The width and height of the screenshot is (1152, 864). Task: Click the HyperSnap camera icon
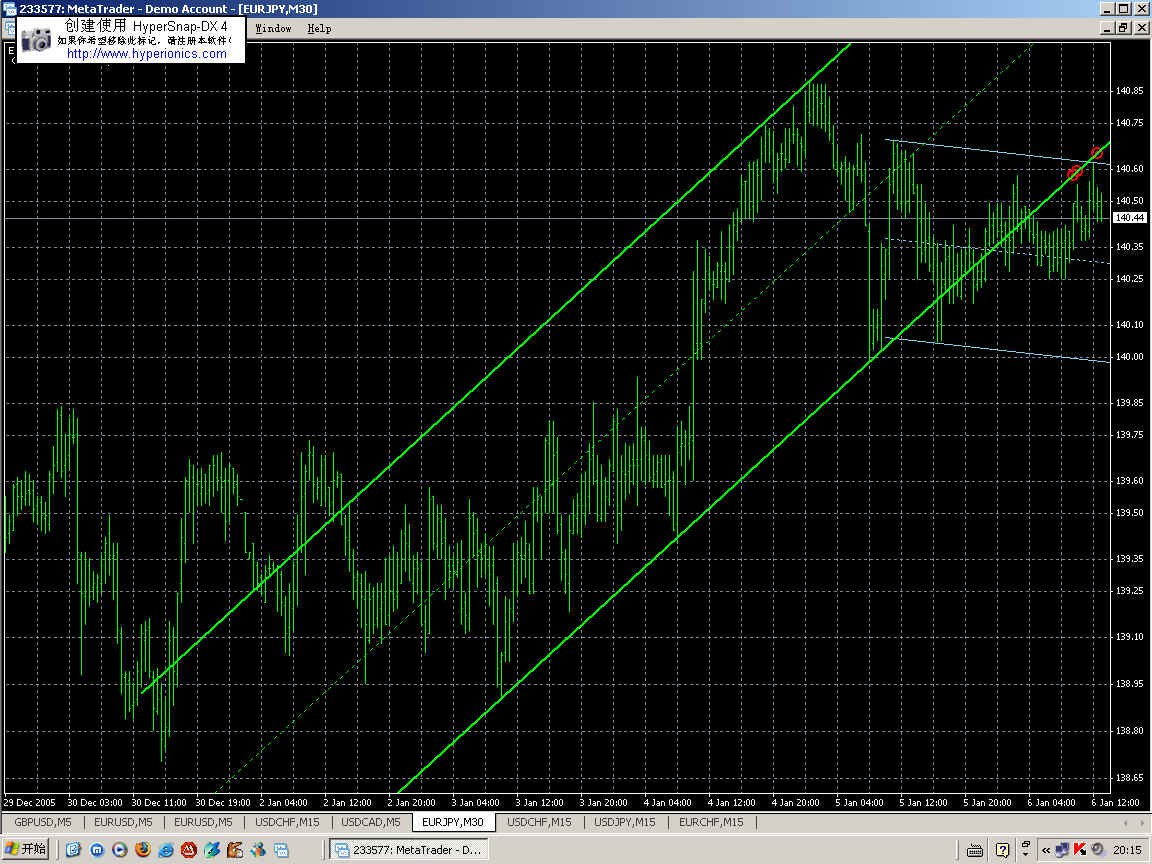[x=36, y=40]
